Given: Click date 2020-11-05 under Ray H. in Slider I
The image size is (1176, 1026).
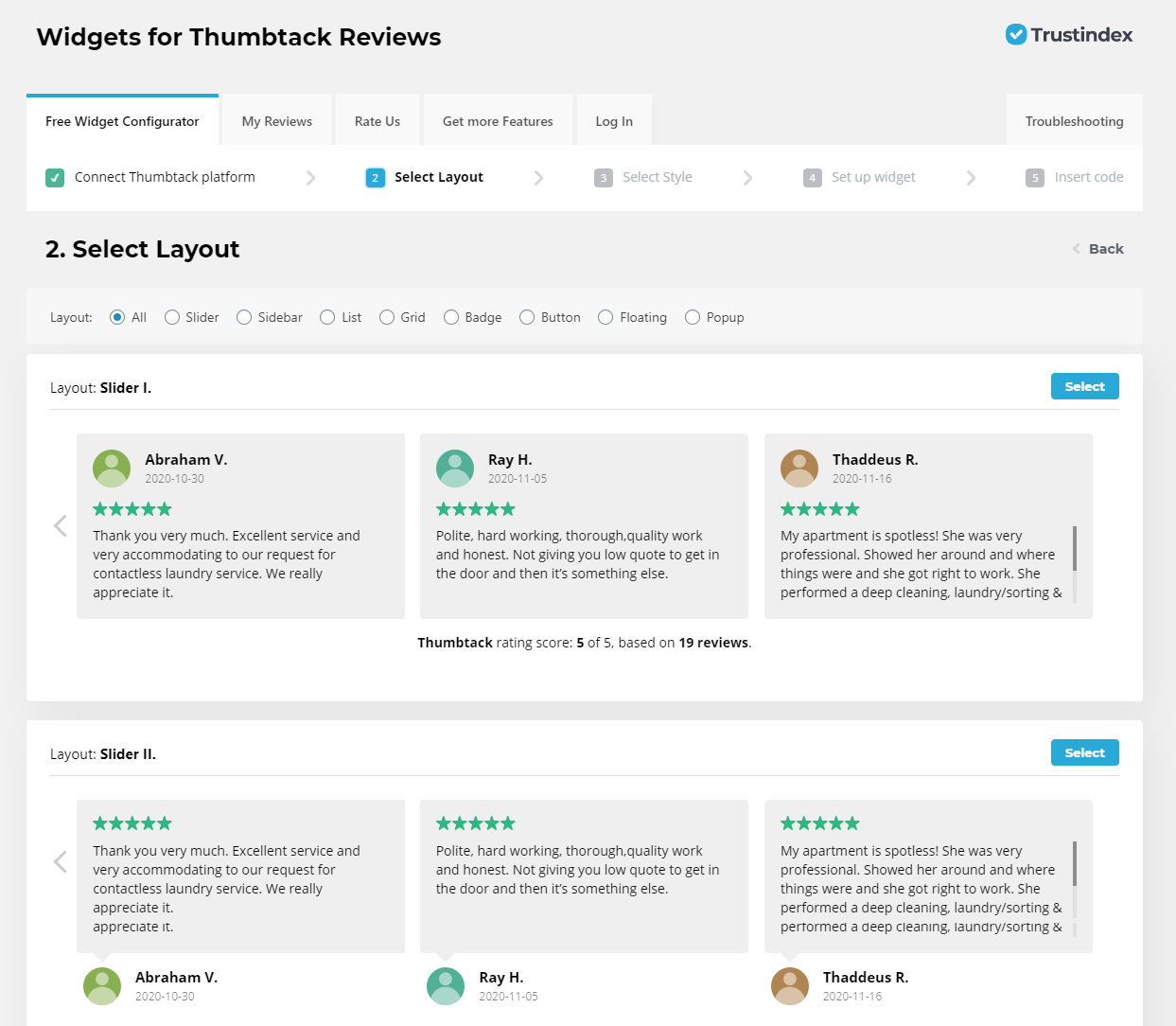Looking at the screenshot, I should [x=518, y=479].
